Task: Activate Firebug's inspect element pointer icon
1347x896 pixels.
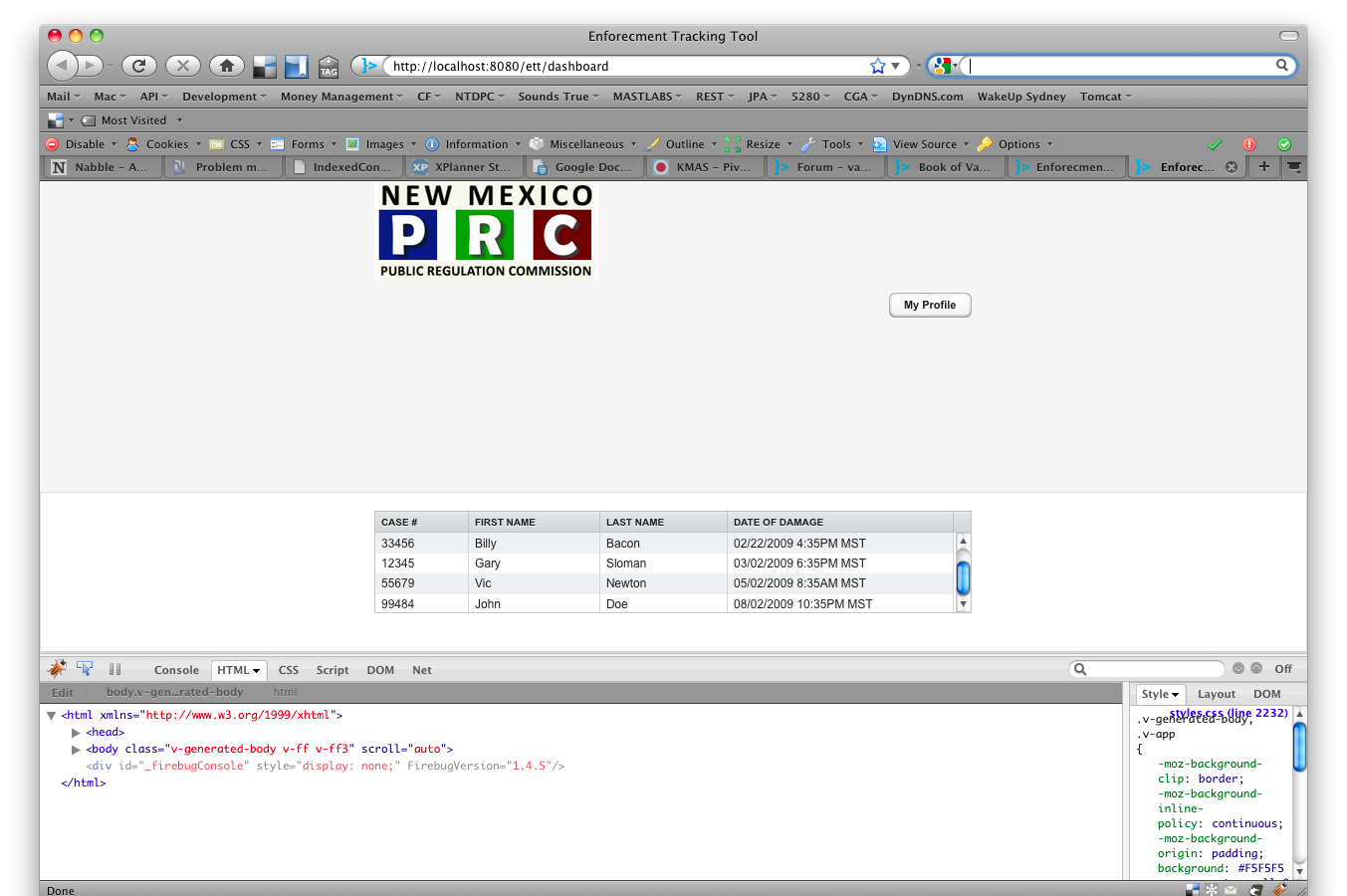Action: 85,669
